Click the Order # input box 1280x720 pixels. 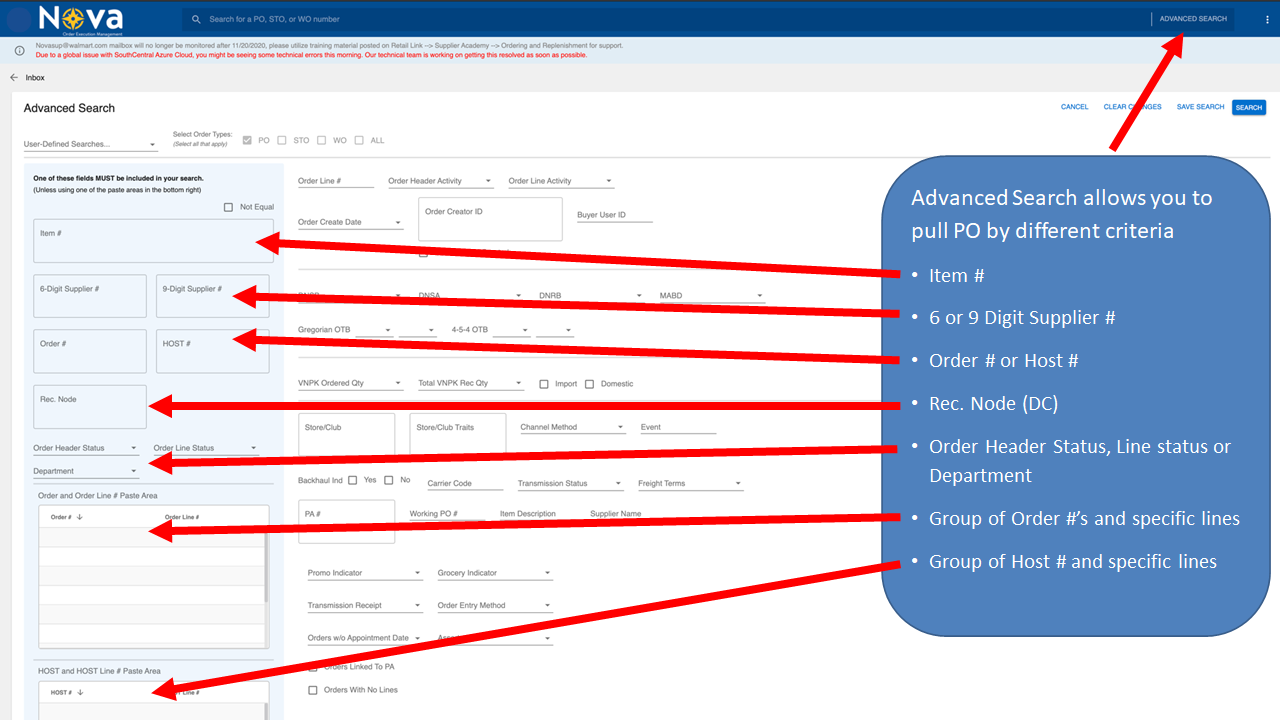click(90, 351)
